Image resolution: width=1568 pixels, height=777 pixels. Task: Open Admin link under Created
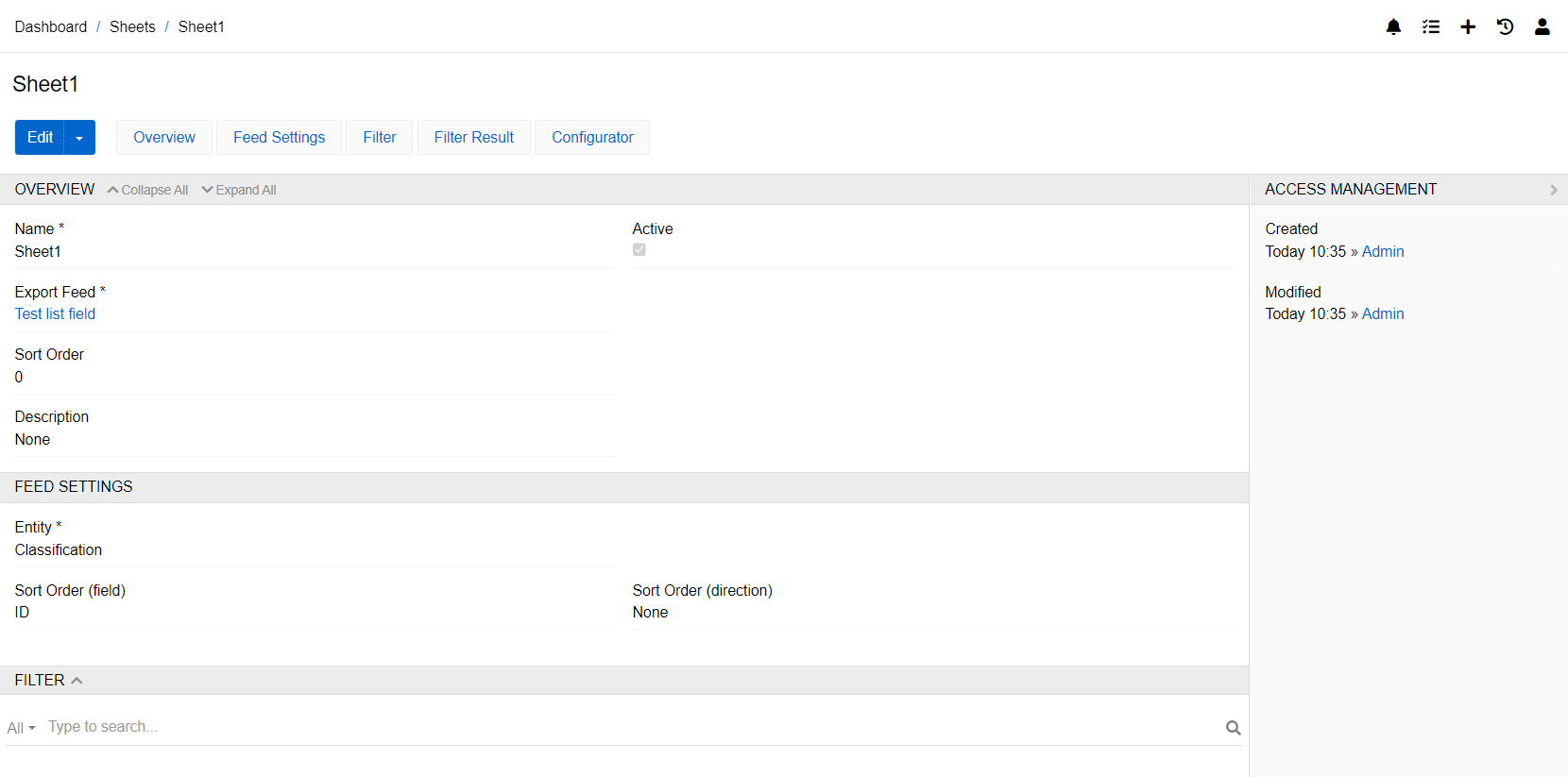point(1383,252)
